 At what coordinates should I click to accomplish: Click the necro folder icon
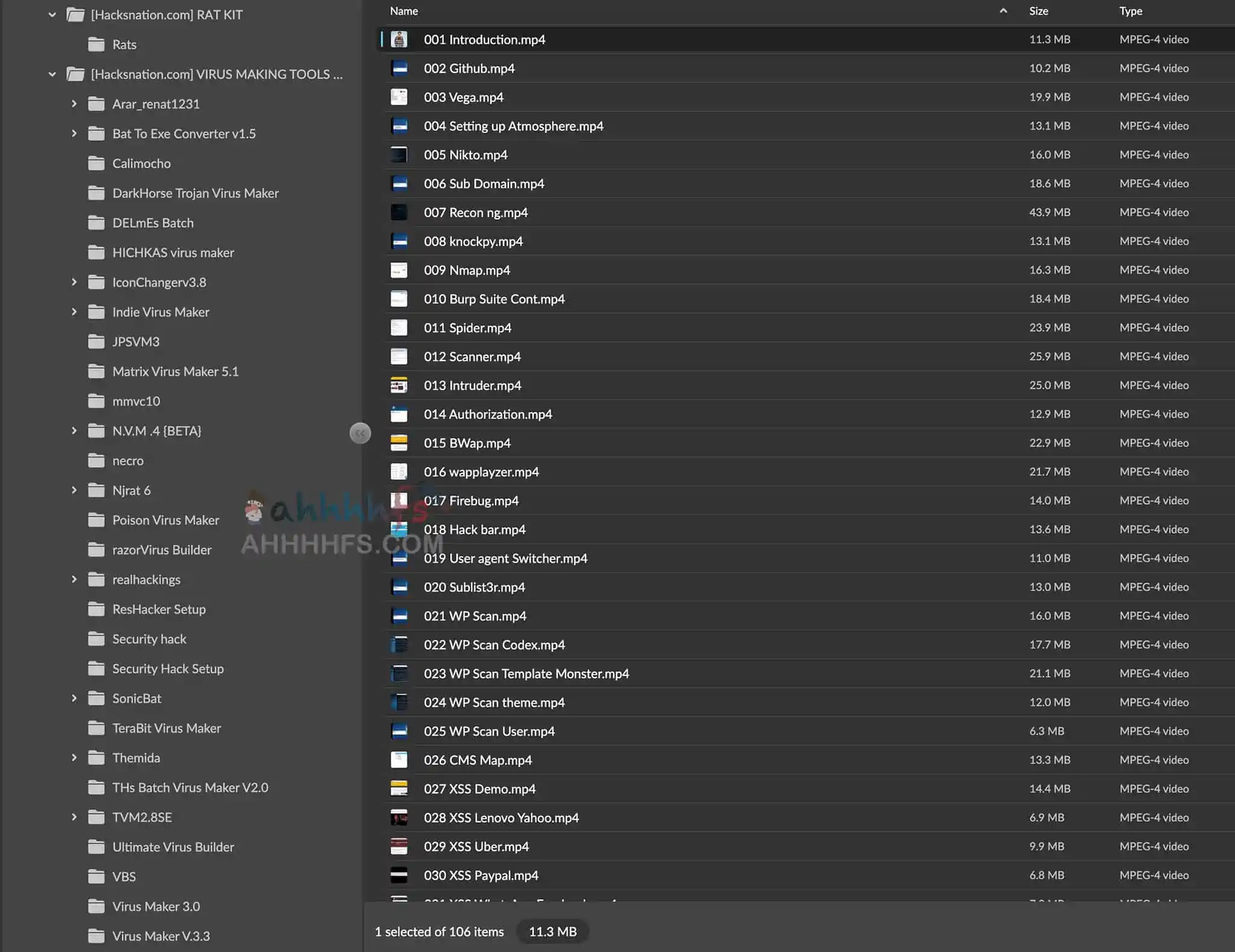(x=96, y=461)
